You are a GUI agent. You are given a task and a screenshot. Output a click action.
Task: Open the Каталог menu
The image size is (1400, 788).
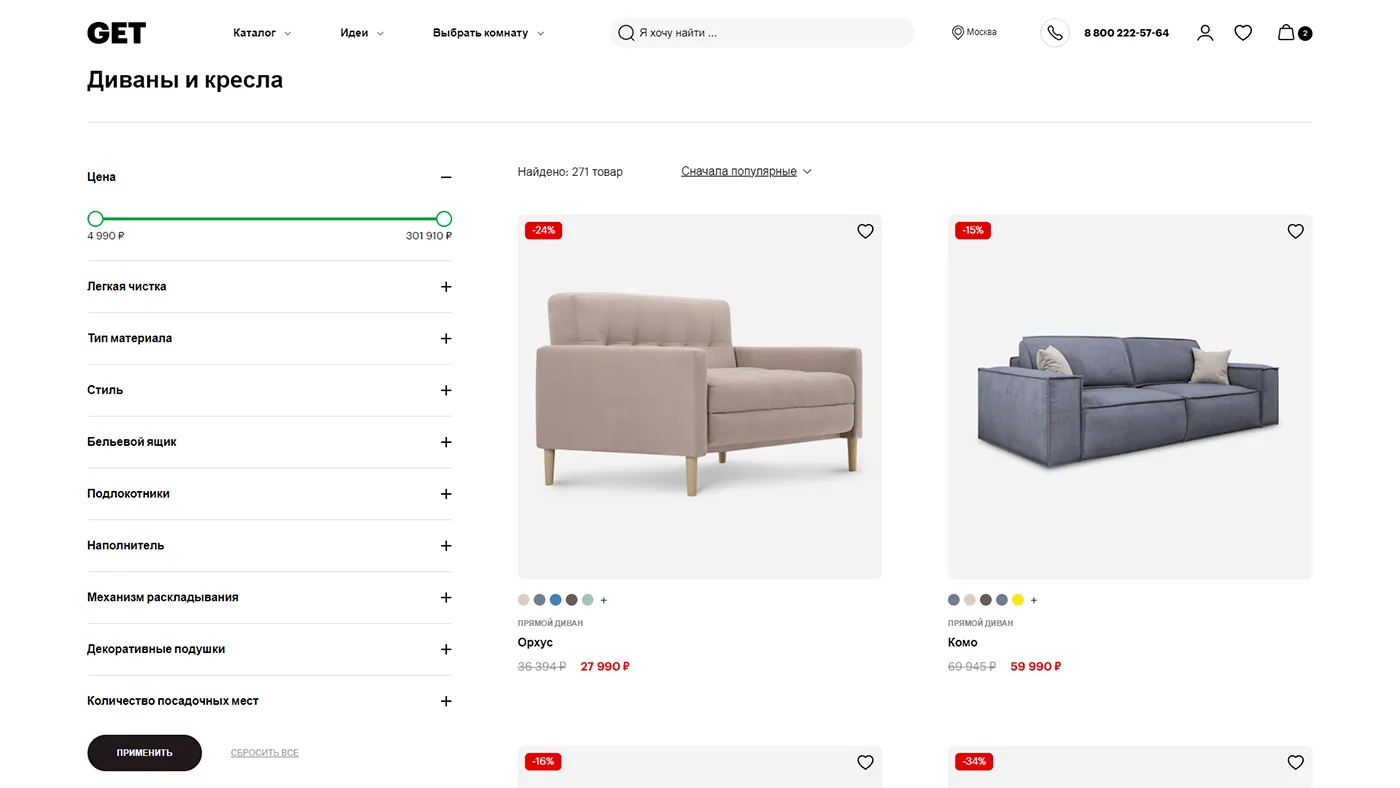pos(262,33)
